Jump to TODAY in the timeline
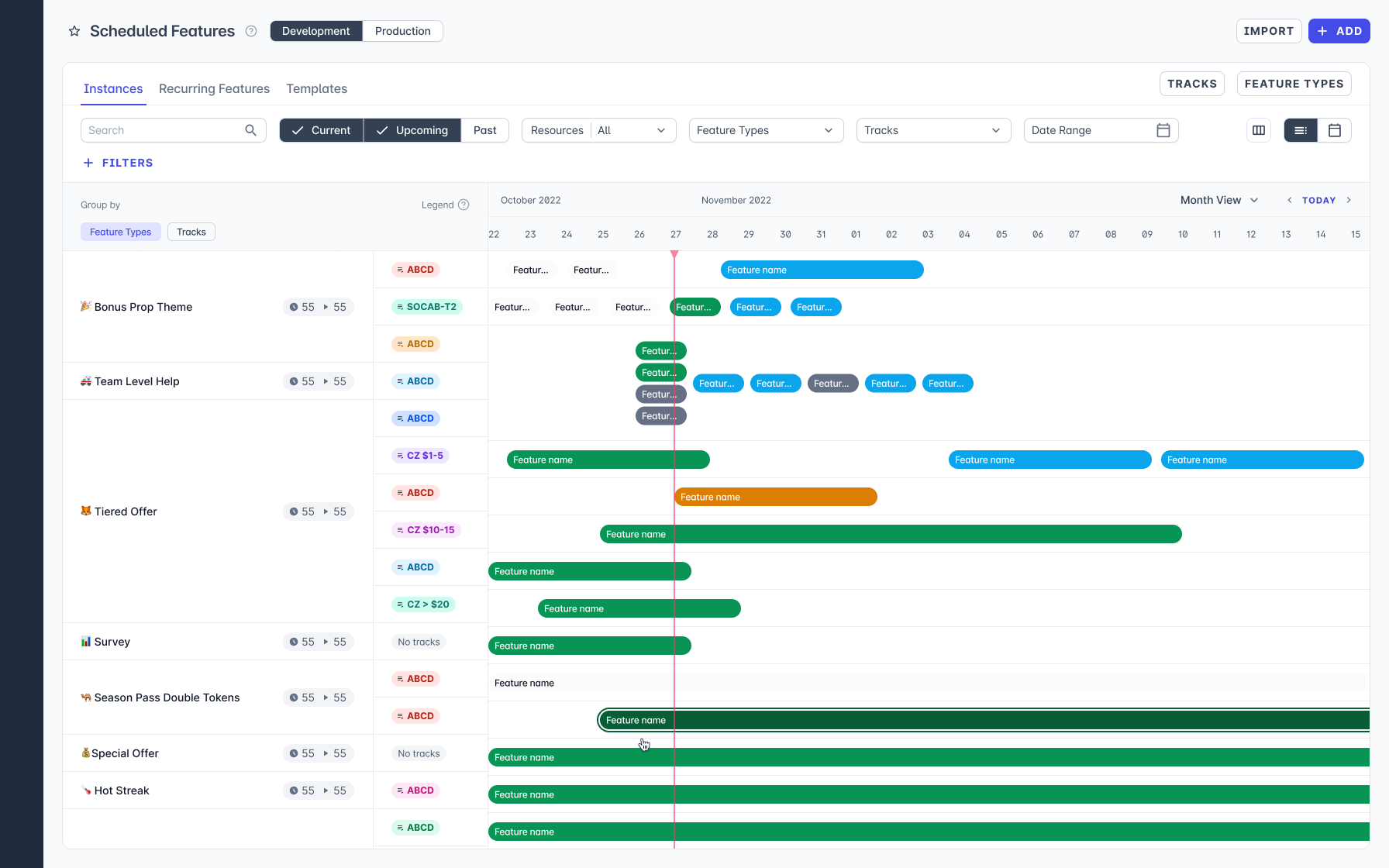The width and height of the screenshot is (1389, 868). click(1318, 200)
